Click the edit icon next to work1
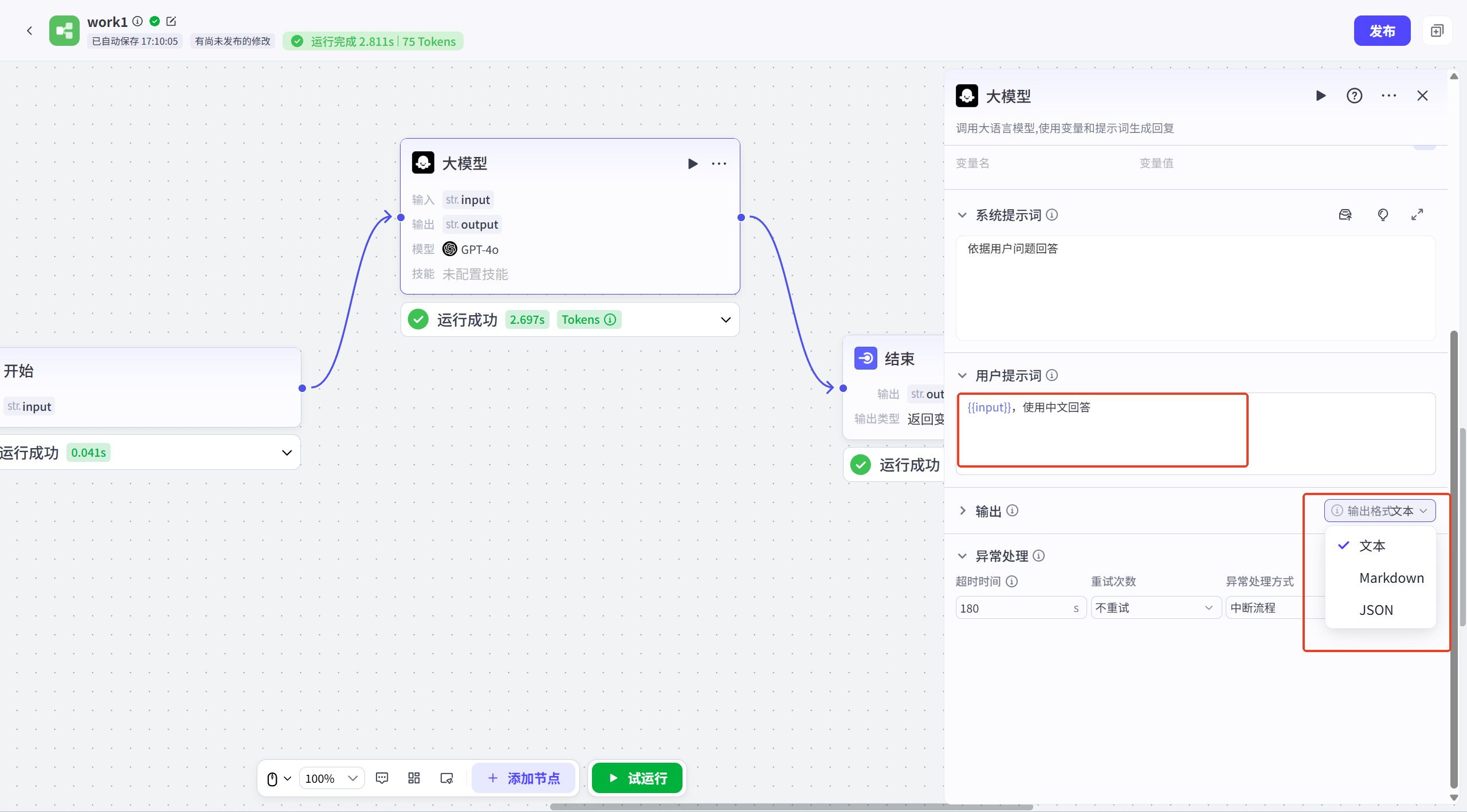1467x812 pixels. tap(171, 21)
